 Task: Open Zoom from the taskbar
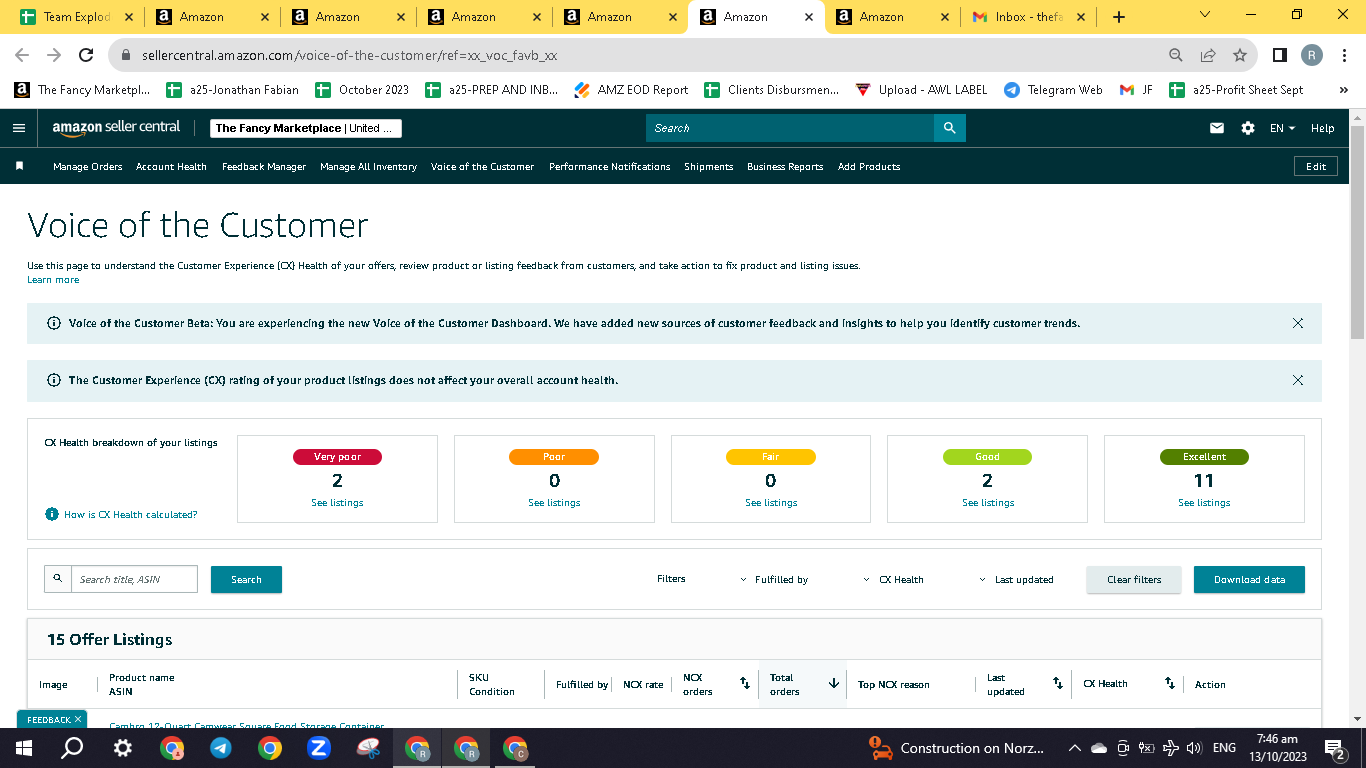pos(319,748)
